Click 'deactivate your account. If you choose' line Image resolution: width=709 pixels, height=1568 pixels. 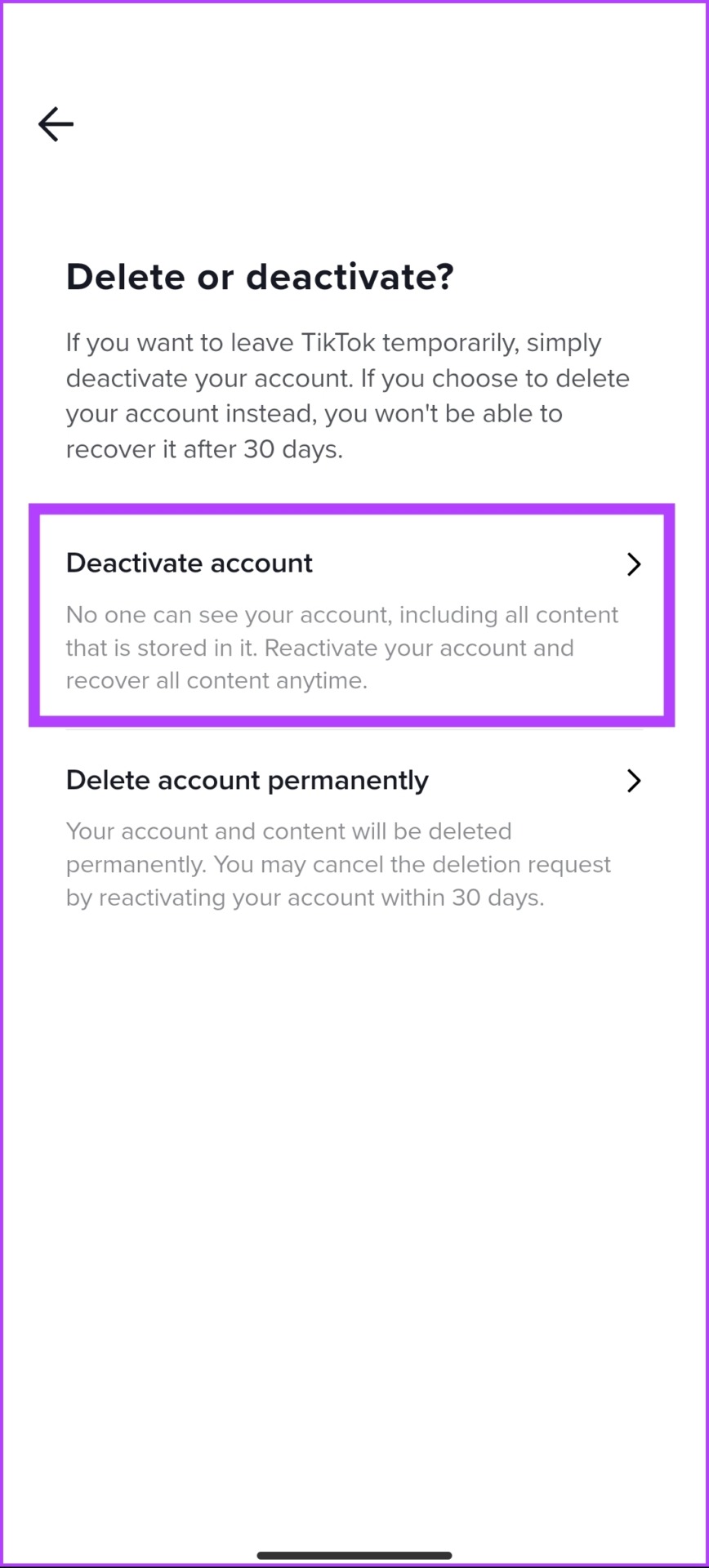[x=348, y=379]
